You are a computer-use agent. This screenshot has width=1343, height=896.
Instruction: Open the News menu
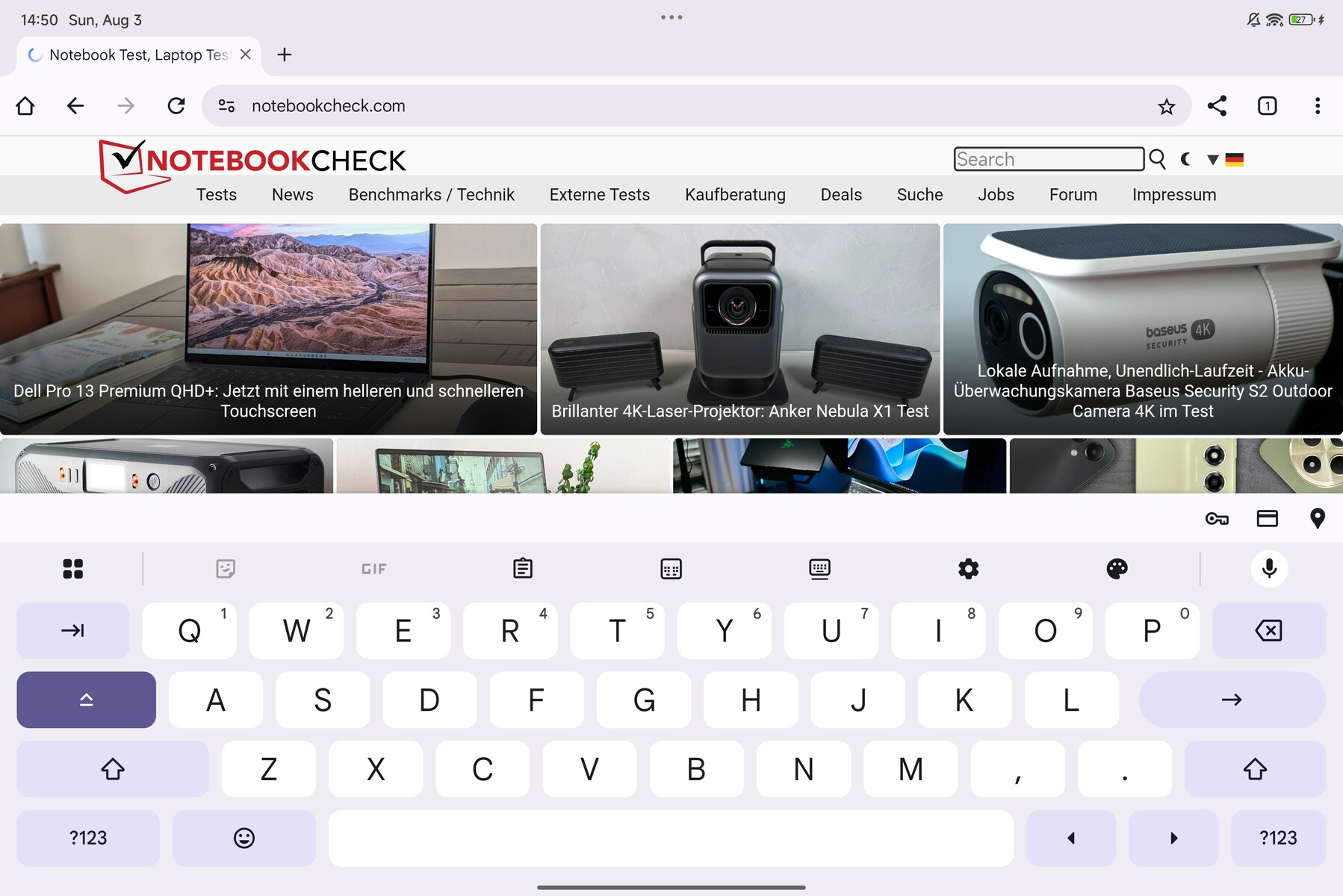click(293, 195)
